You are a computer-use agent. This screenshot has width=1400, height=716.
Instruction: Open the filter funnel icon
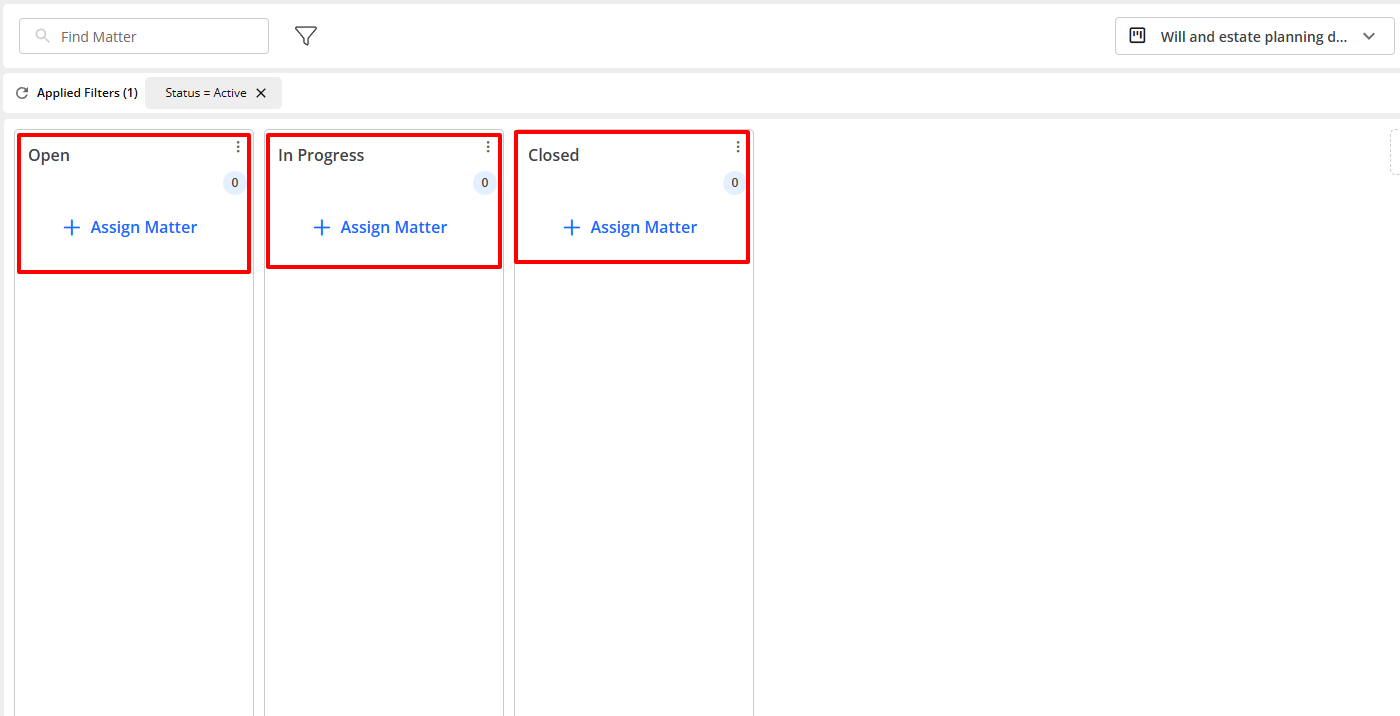[305, 35]
